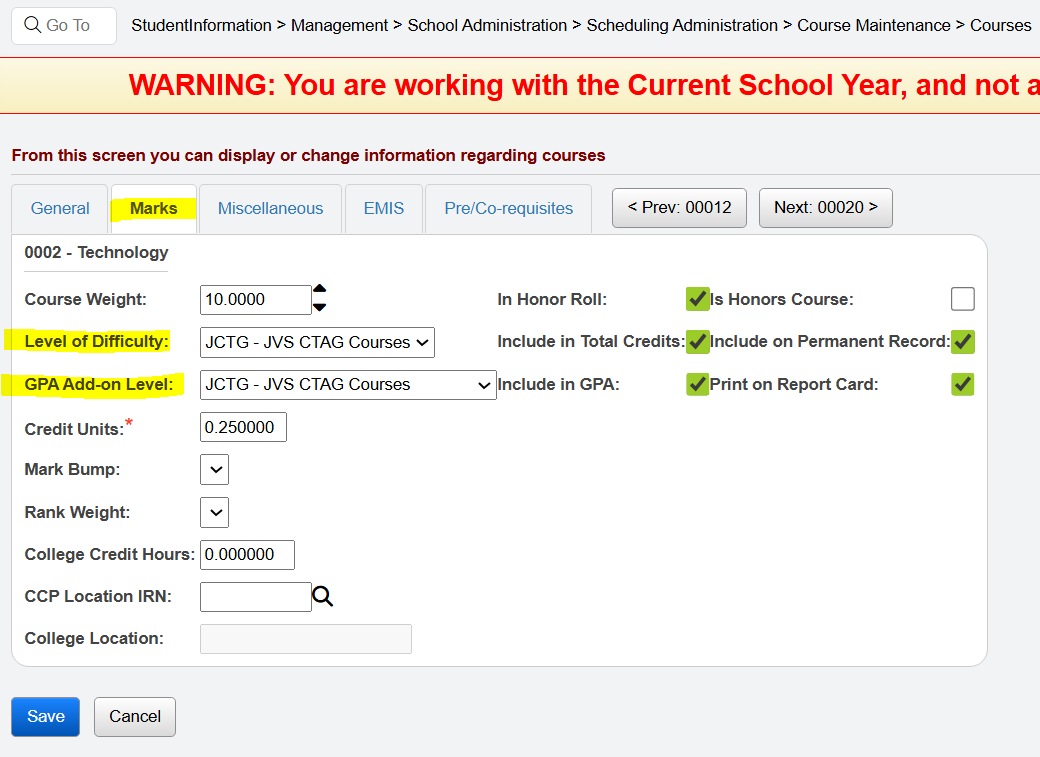1040x757 pixels.
Task: Expand the GPA Add-on Level dropdown
Action: coord(348,384)
